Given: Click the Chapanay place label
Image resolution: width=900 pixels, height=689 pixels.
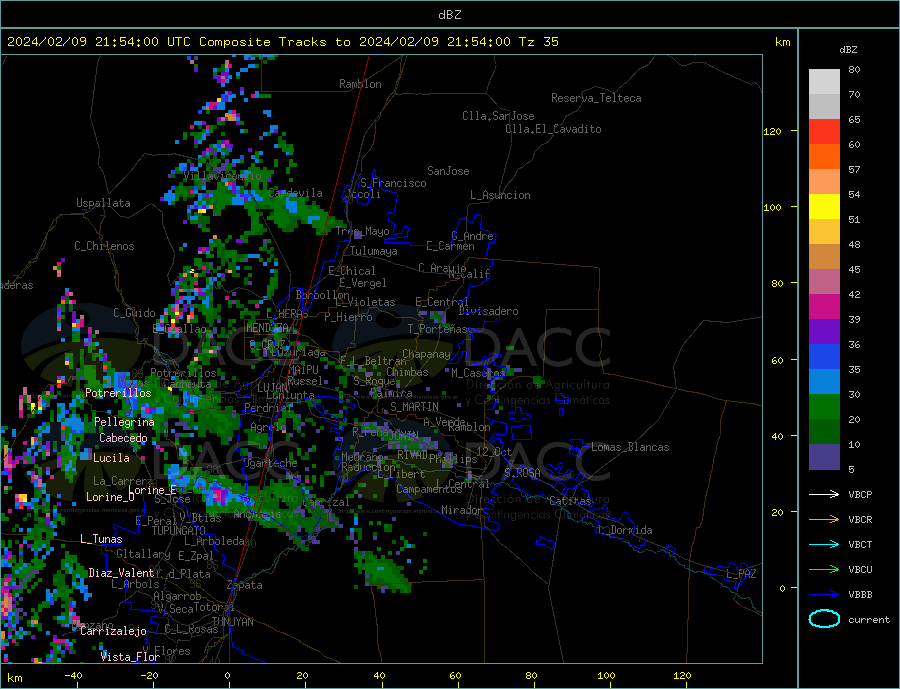Looking at the screenshot, I should click(426, 354).
